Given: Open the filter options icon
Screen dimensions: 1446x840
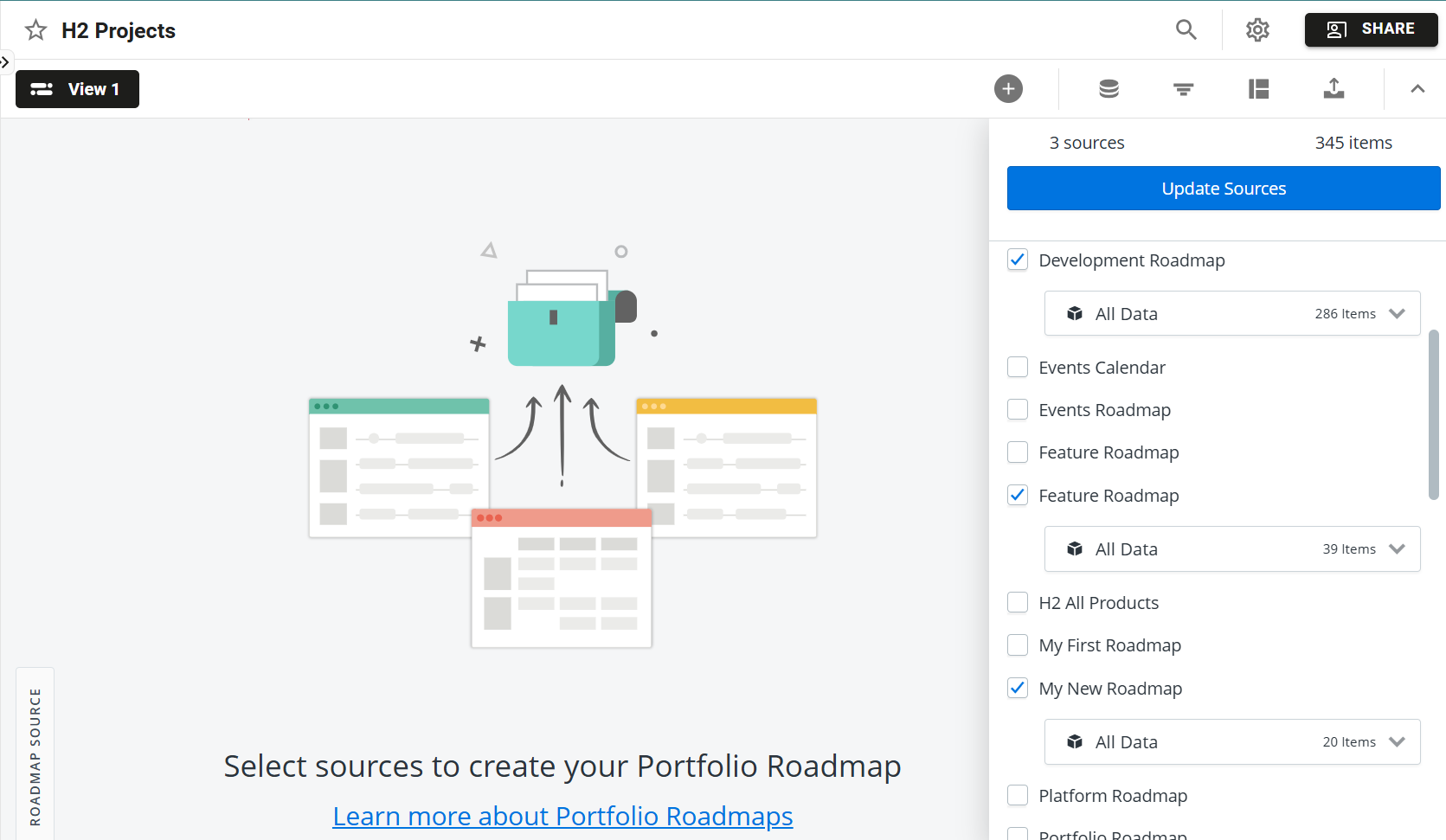Looking at the screenshot, I should pos(1183,88).
